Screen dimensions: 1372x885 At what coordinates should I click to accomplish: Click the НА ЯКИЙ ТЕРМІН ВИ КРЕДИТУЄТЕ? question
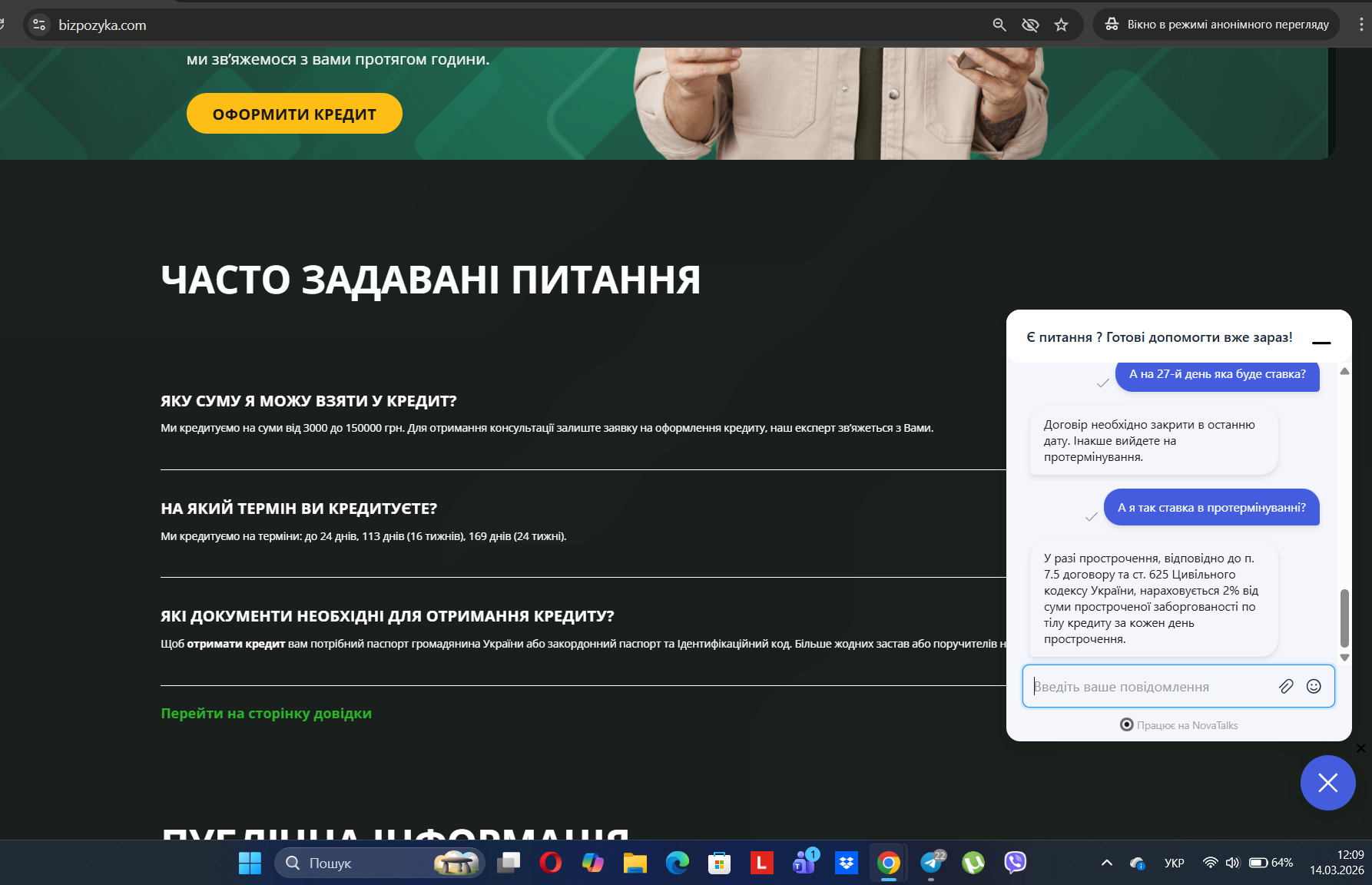click(299, 509)
